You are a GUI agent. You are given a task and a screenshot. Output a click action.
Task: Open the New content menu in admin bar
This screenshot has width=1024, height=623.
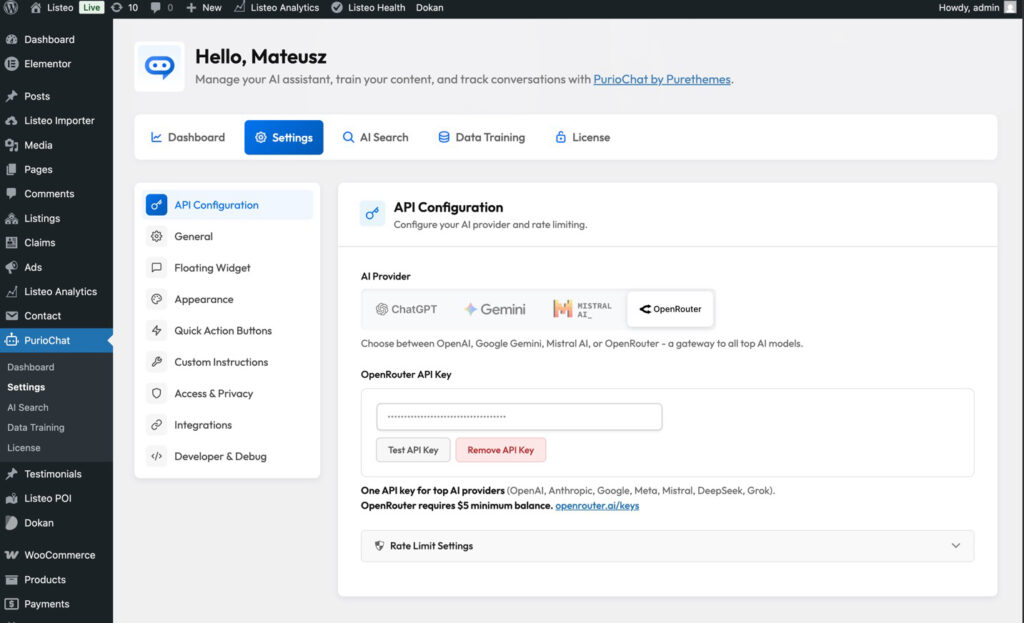(x=204, y=8)
